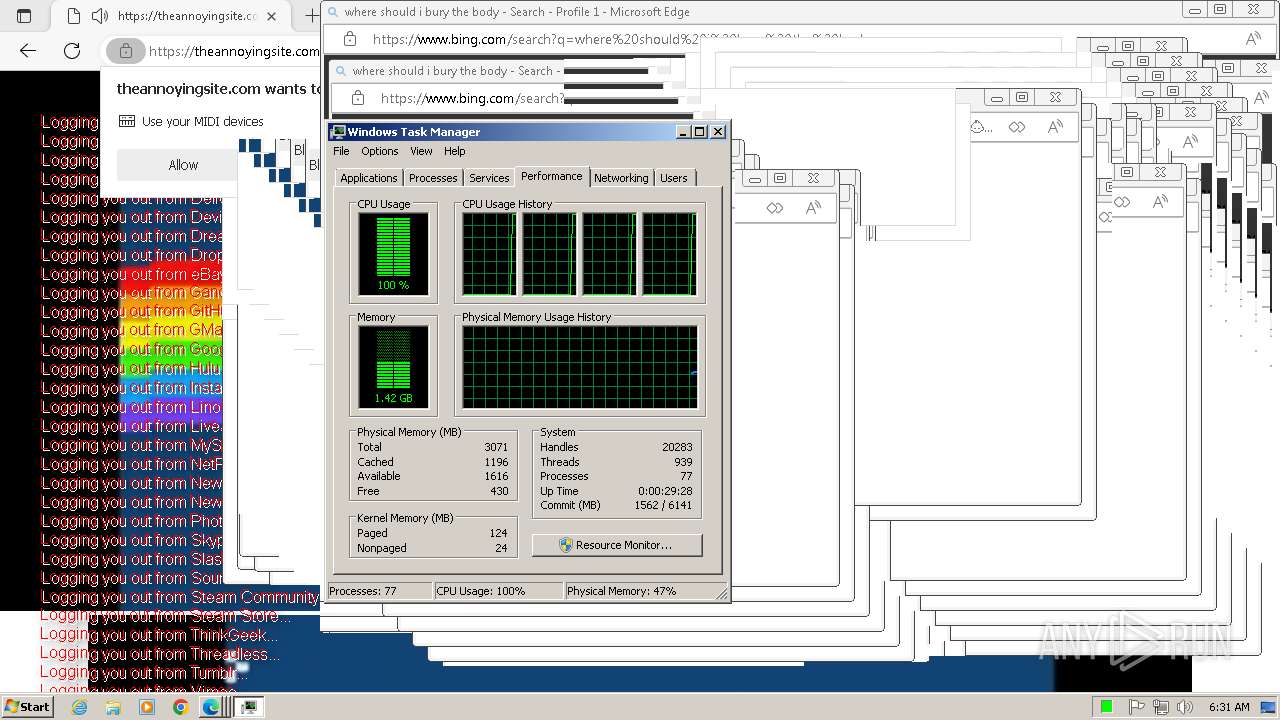Switch to Microsoft Edge on the taskbar
Viewport: 1280px width, 720px height.
212,707
